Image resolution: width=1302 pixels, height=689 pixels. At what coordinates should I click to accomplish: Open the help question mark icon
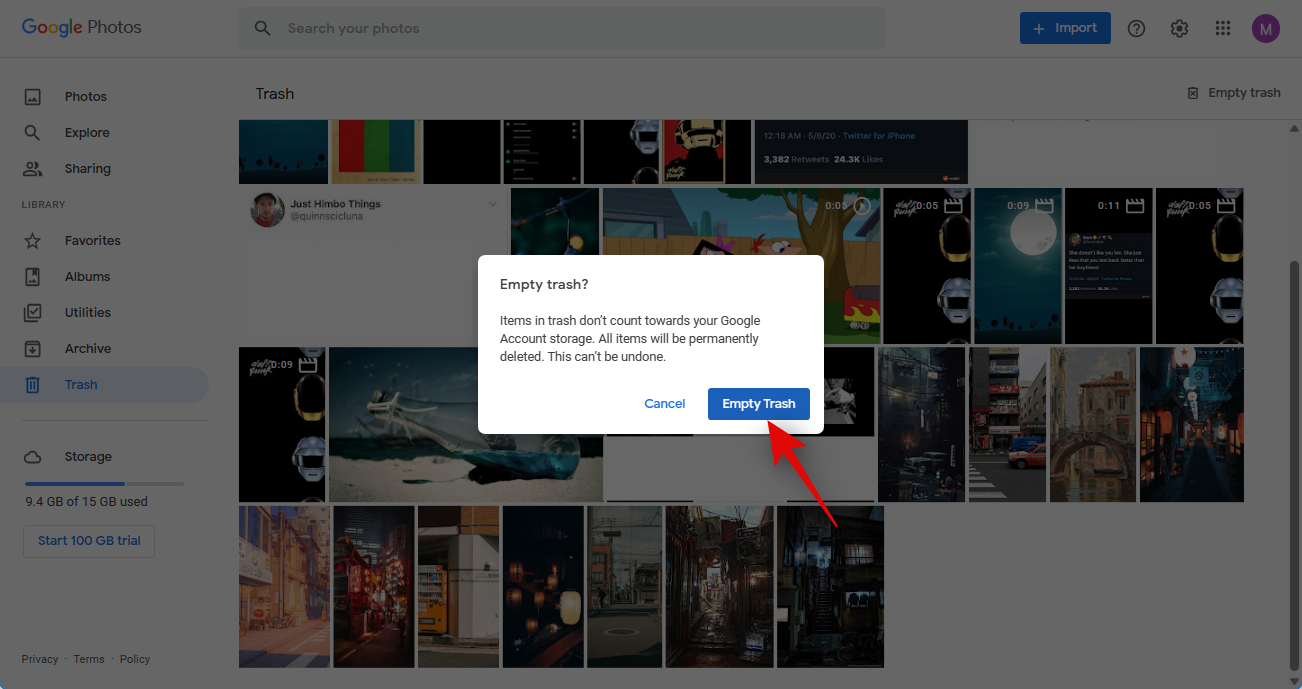[1136, 28]
